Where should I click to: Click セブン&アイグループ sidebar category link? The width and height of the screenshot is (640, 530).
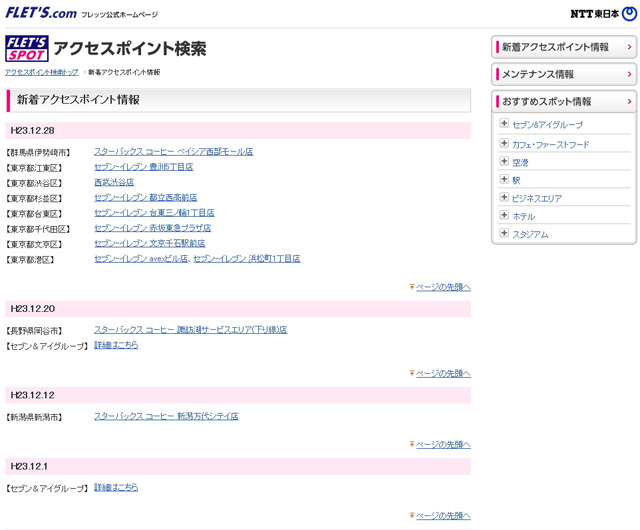pyautogui.click(x=547, y=125)
